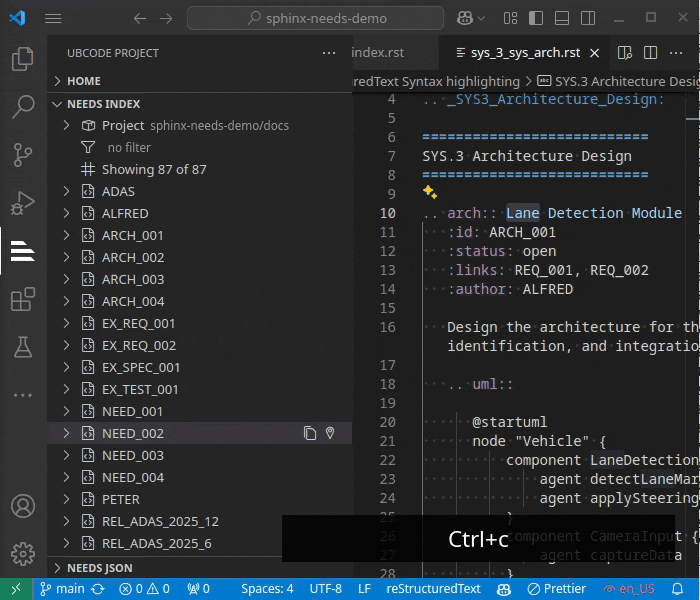Select NEED_003 in needs index
Image resolution: width=700 pixels, height=600 pixels.
[200, 455]
